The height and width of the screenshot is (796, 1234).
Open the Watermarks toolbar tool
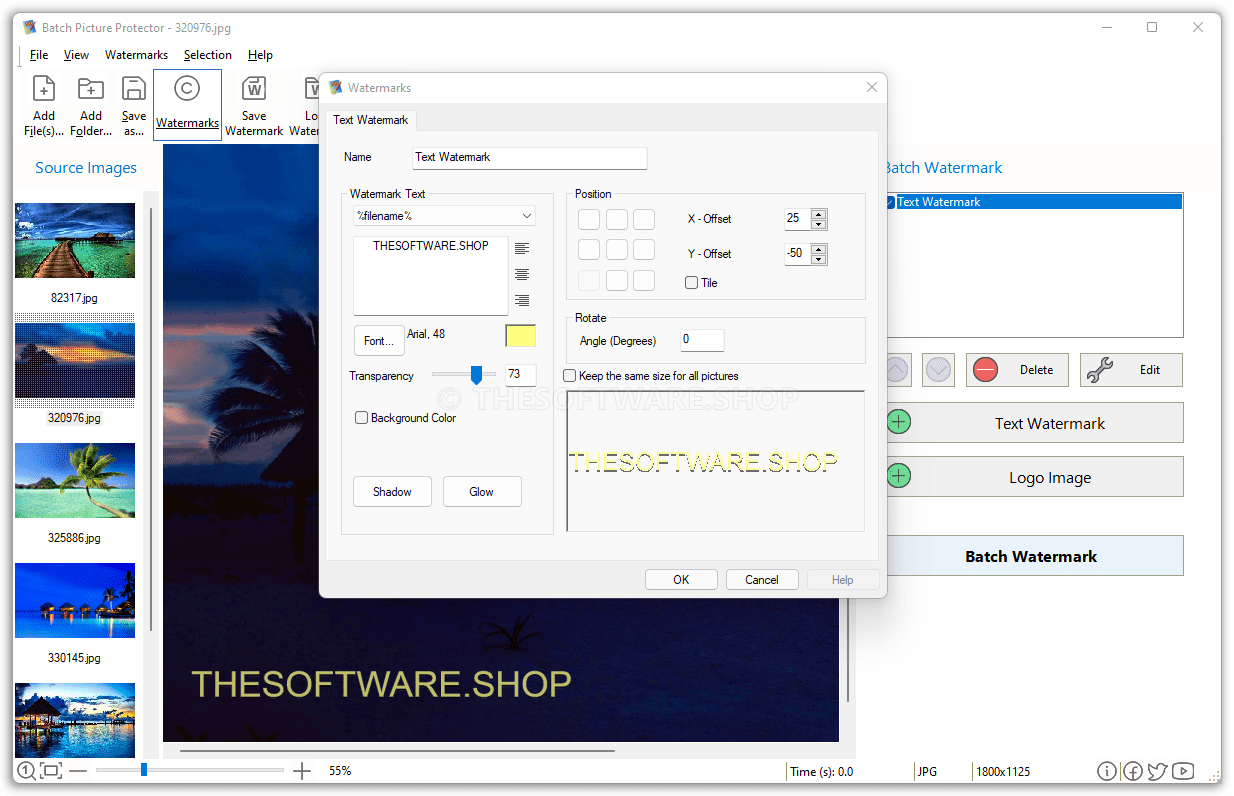coord(187,105)
